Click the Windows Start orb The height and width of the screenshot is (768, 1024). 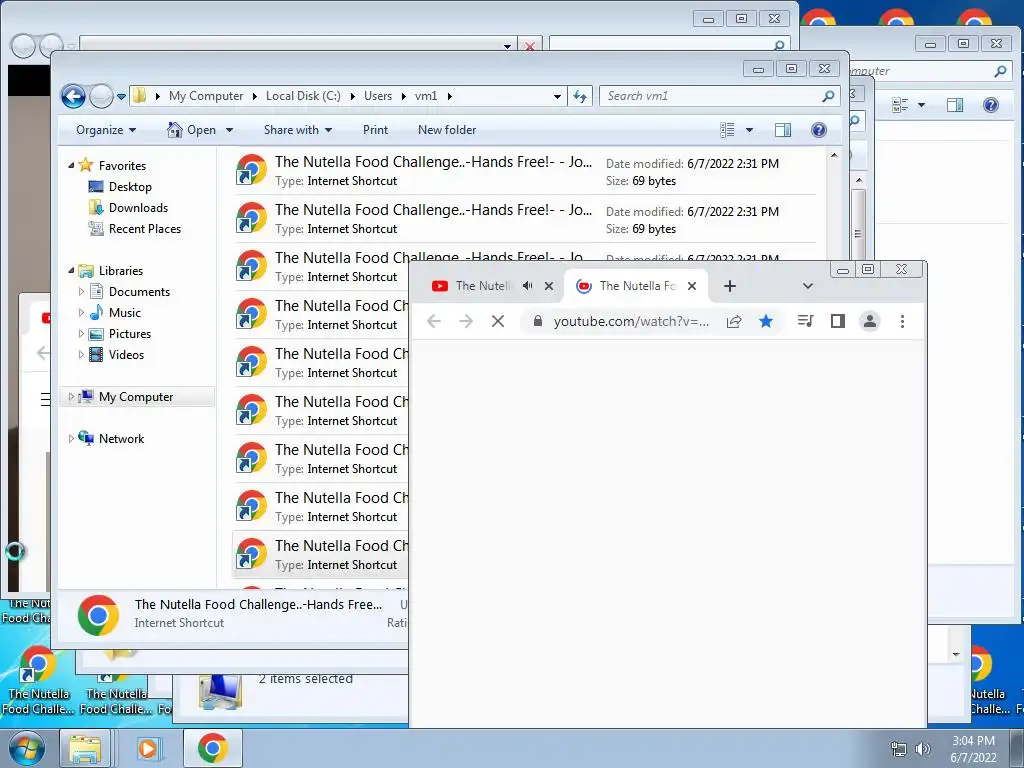pyautogui.click(x=27, y=748)
